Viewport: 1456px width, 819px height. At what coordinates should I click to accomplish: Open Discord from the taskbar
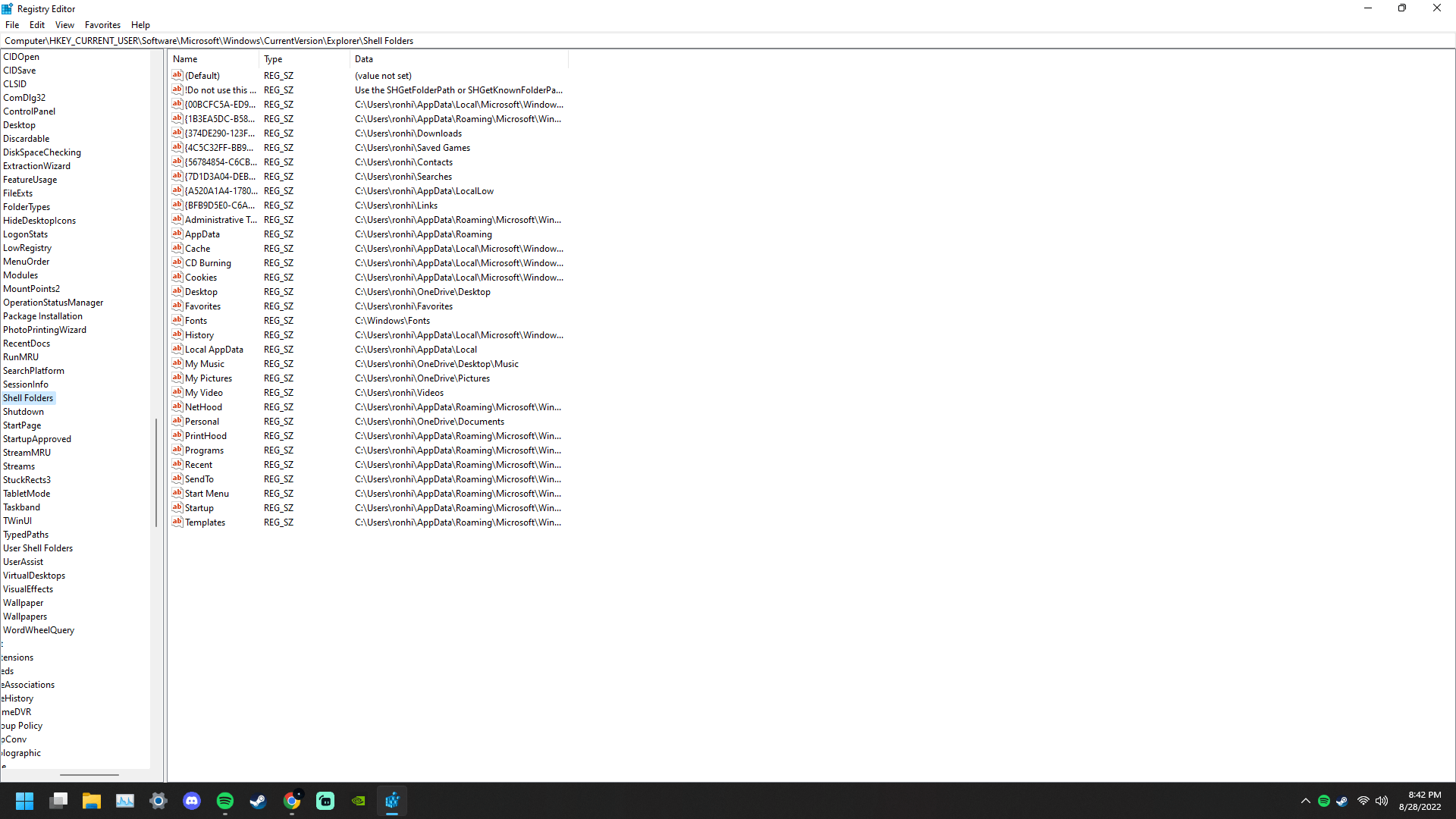[x=192, y=801]
